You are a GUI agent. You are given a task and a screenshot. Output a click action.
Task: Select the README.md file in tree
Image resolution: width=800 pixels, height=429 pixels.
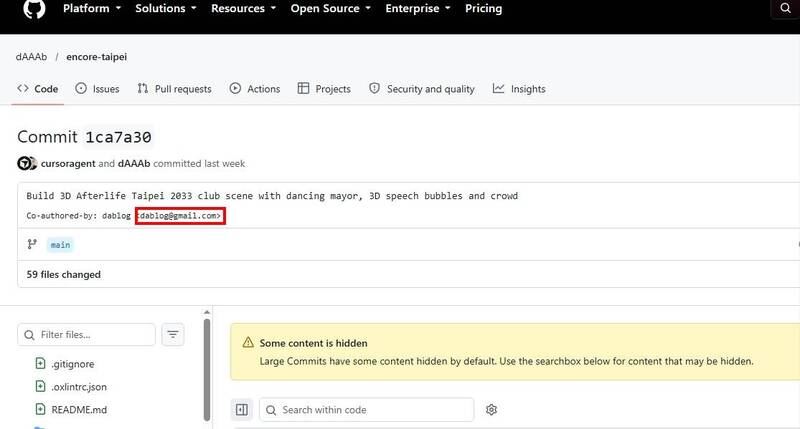coord(79,410)
